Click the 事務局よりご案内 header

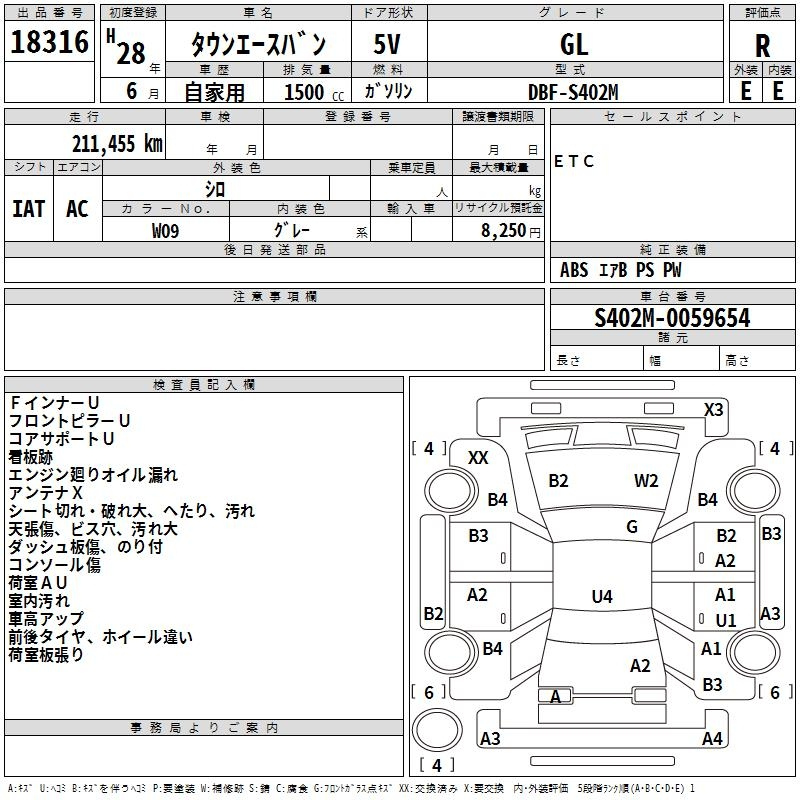click(x=204, y=728)
